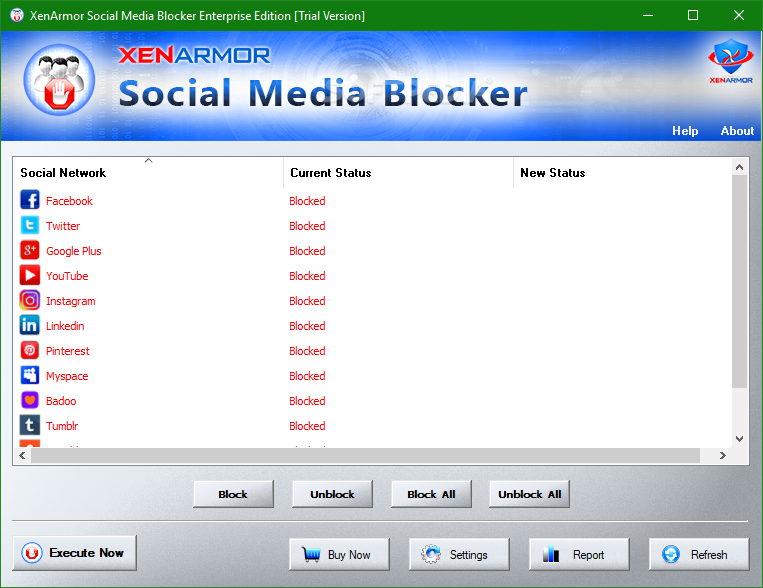Screen dimensions: 763x588
Task: Click the Unblock button
Action: click(332, 494)
